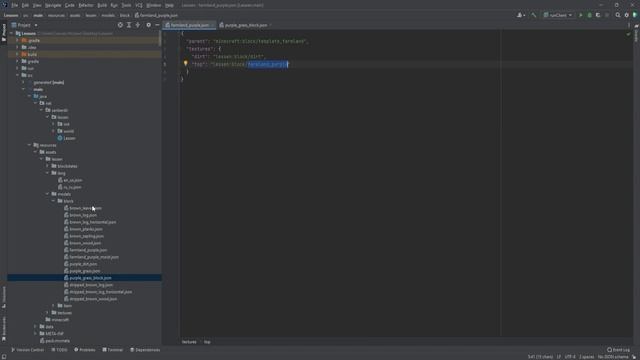Collapse the lang folder
The width and height of the screenshot is (640, 360).
(47, 173)
